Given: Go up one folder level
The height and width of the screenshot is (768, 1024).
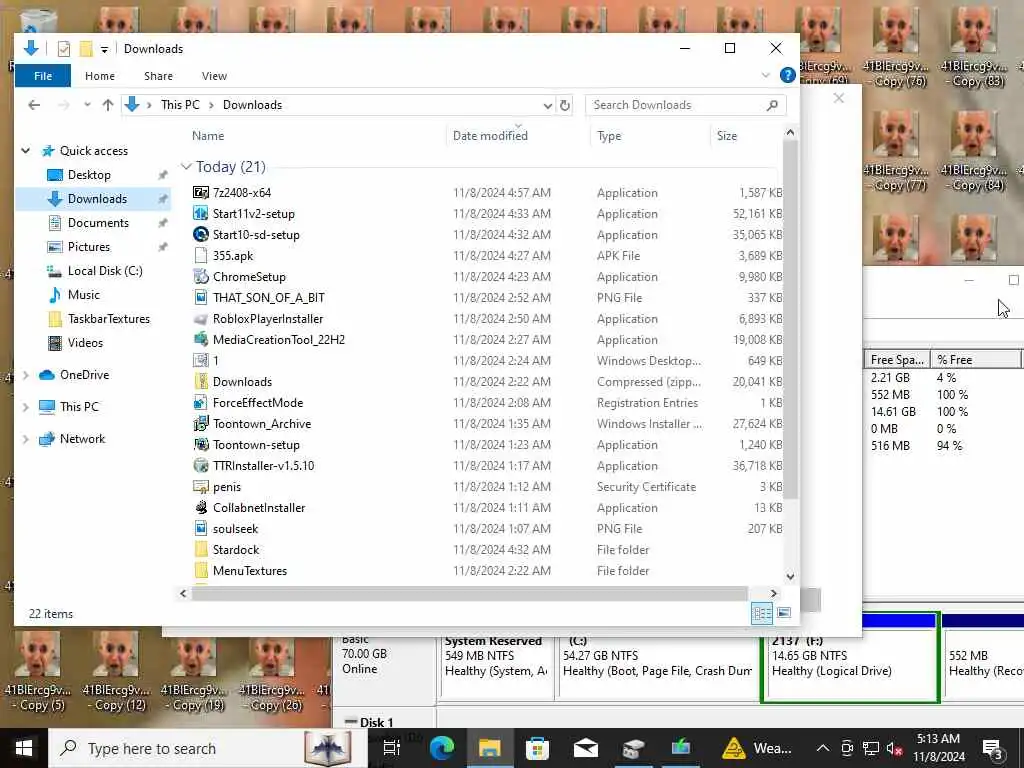Looking at the screenshot, I should point(108,105).
